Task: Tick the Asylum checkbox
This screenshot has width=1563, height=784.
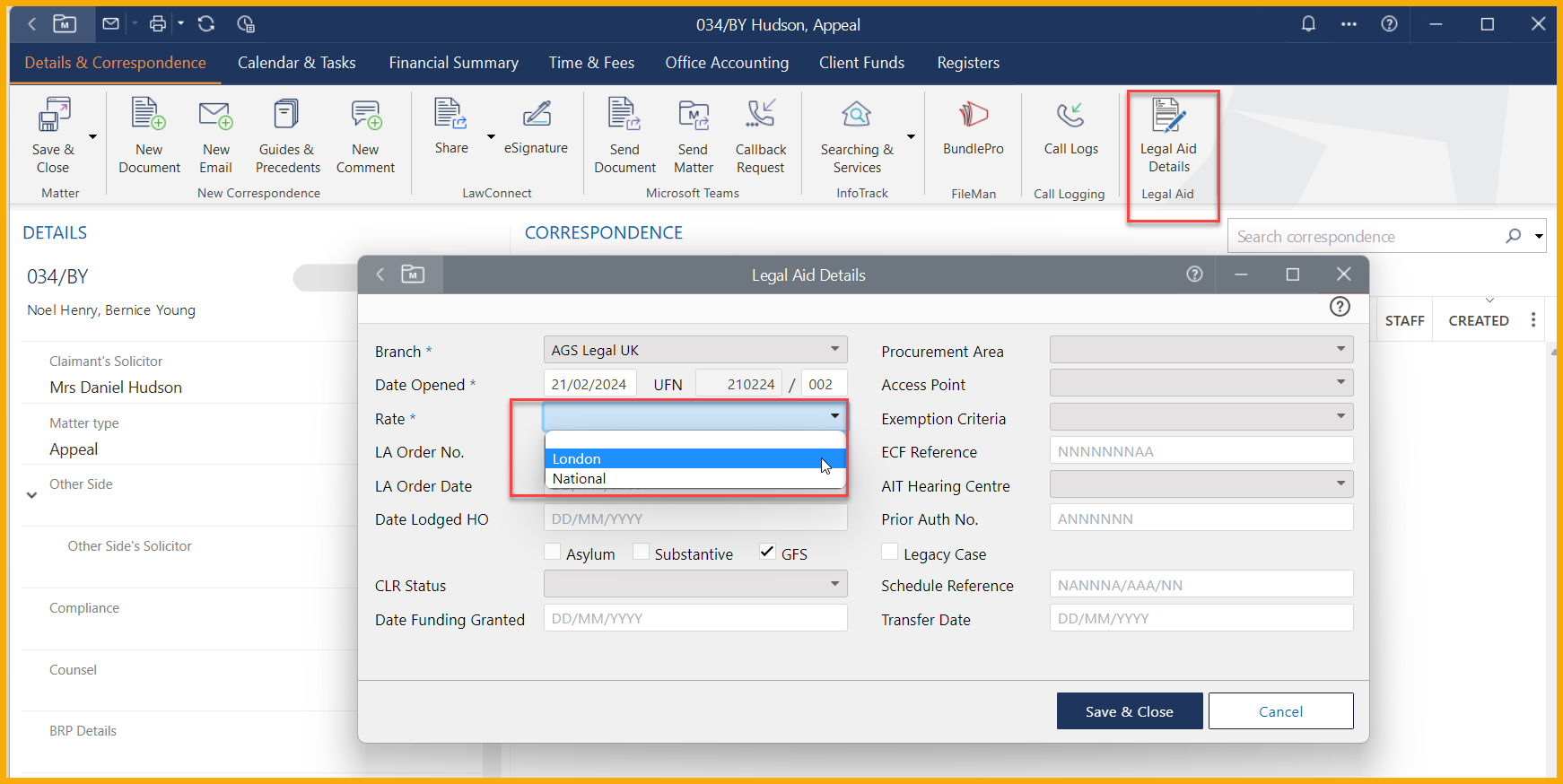Action: pos(553,553)
